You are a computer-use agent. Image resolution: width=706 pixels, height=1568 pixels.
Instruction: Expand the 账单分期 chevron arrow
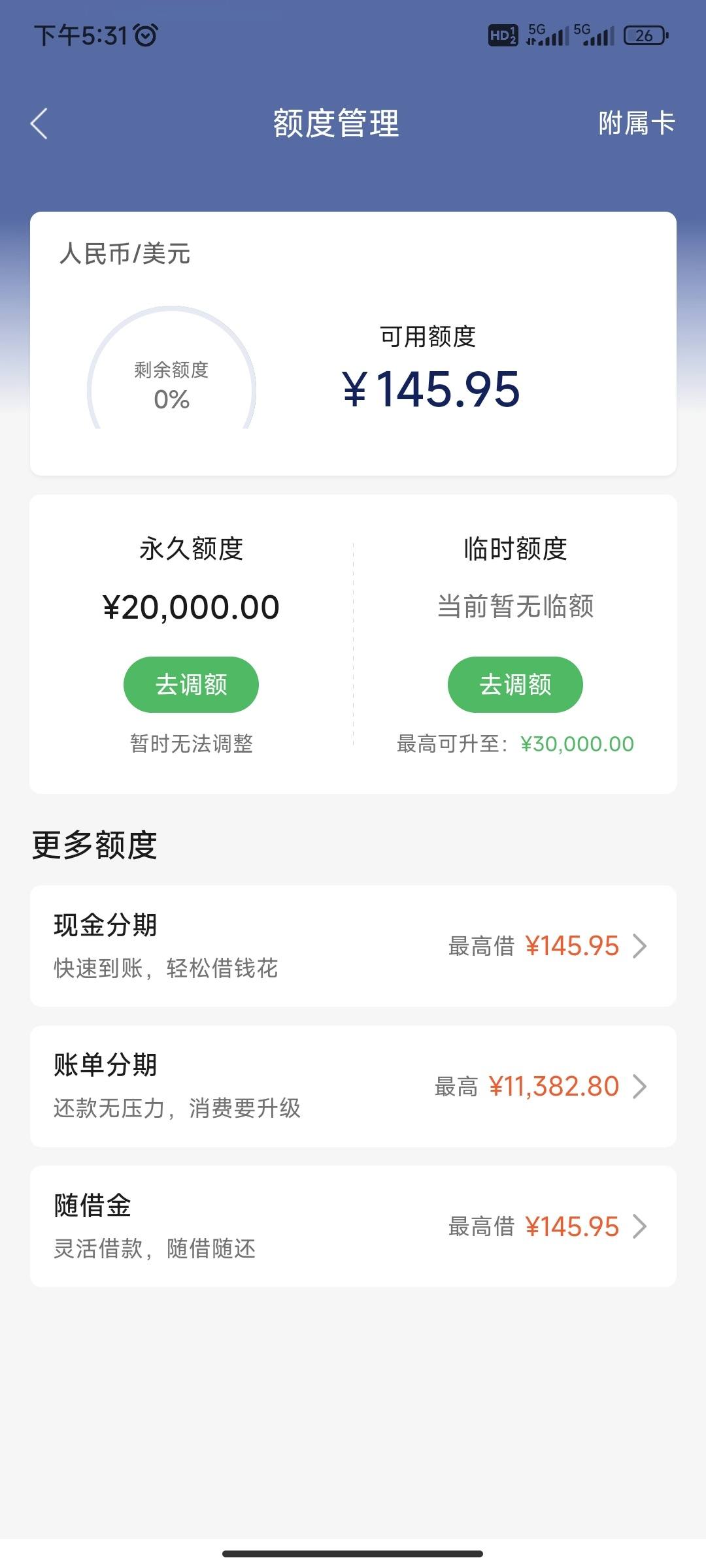639,1086
